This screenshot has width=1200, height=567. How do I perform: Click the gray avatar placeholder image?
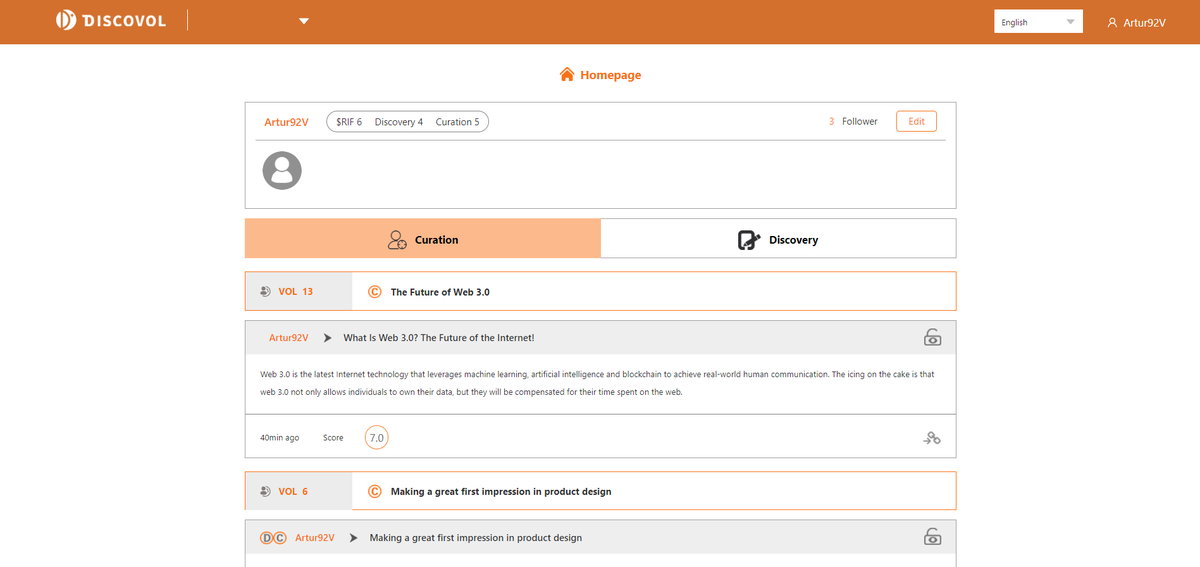pos(282,170)
